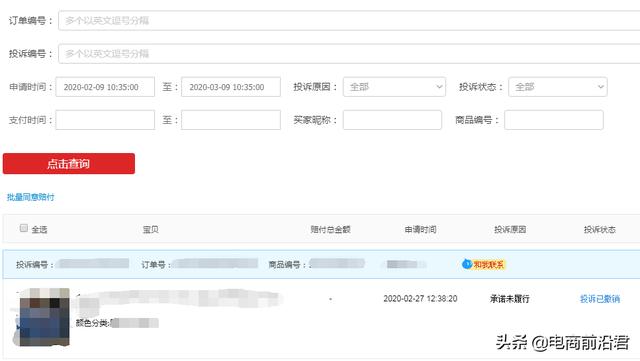The height and width of the screenshot is (361, 640).
Task: Toggle the 全选 checkbox
Action: [x=24, y=228]
